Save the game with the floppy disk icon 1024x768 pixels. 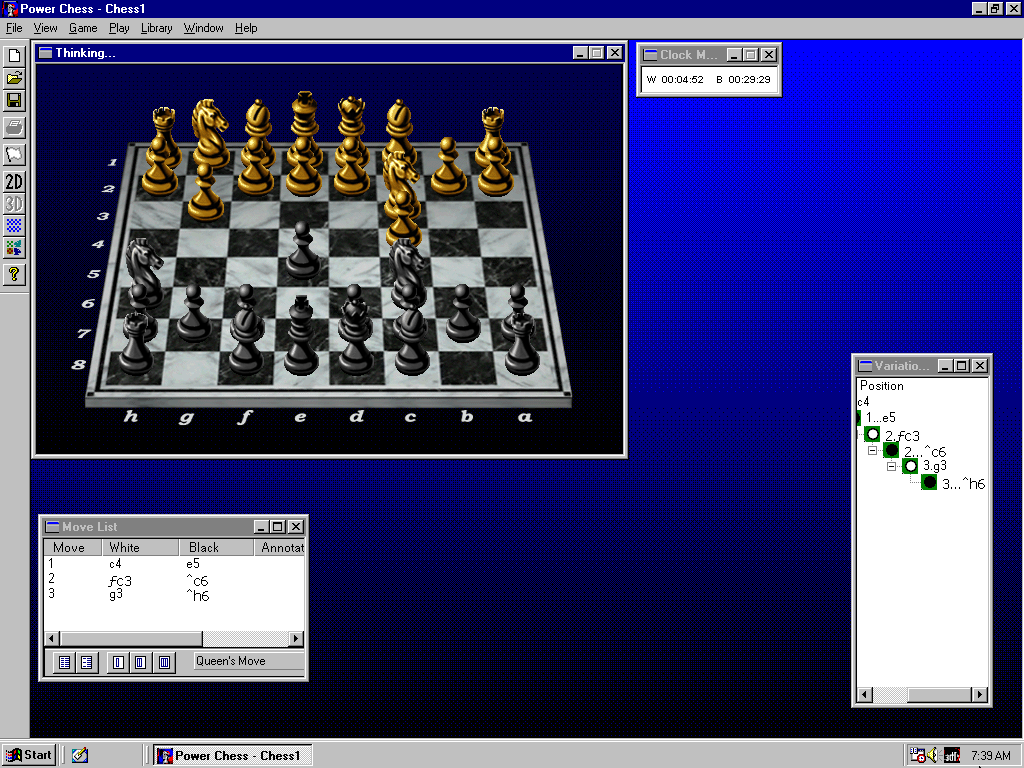click(x=14, y=101)
